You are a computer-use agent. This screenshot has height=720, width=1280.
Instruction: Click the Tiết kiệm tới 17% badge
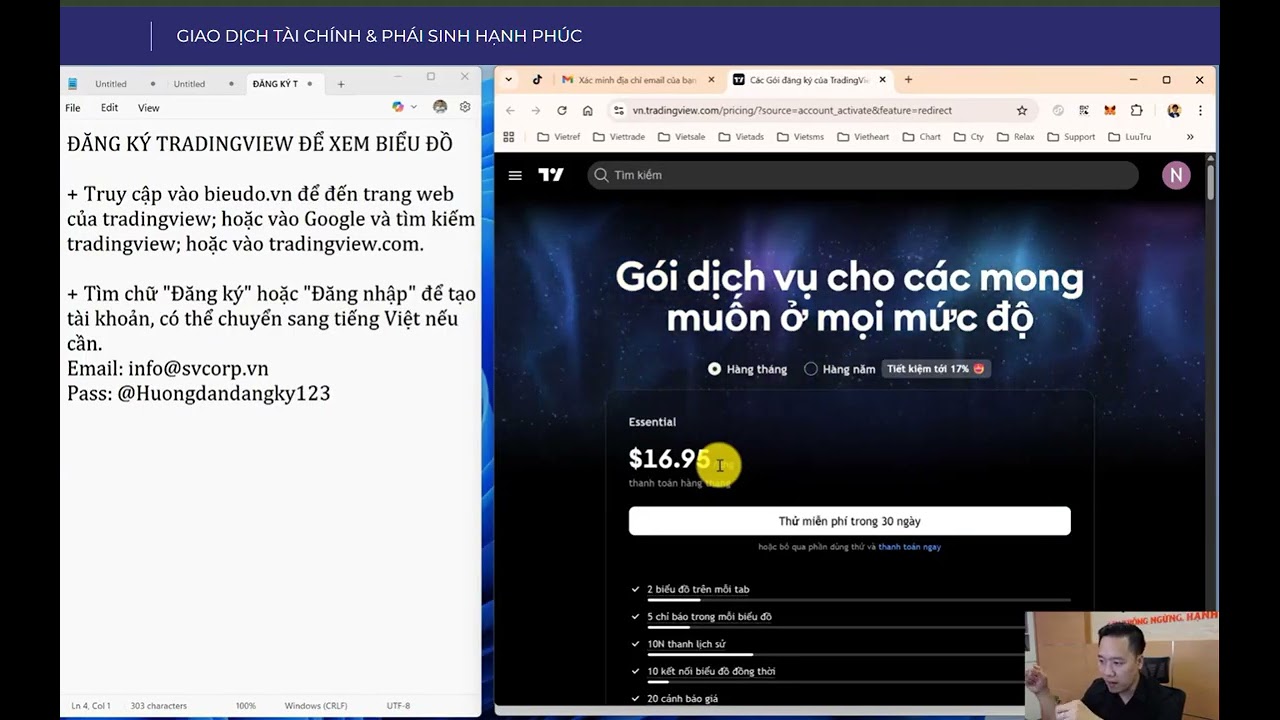[936, 369]
